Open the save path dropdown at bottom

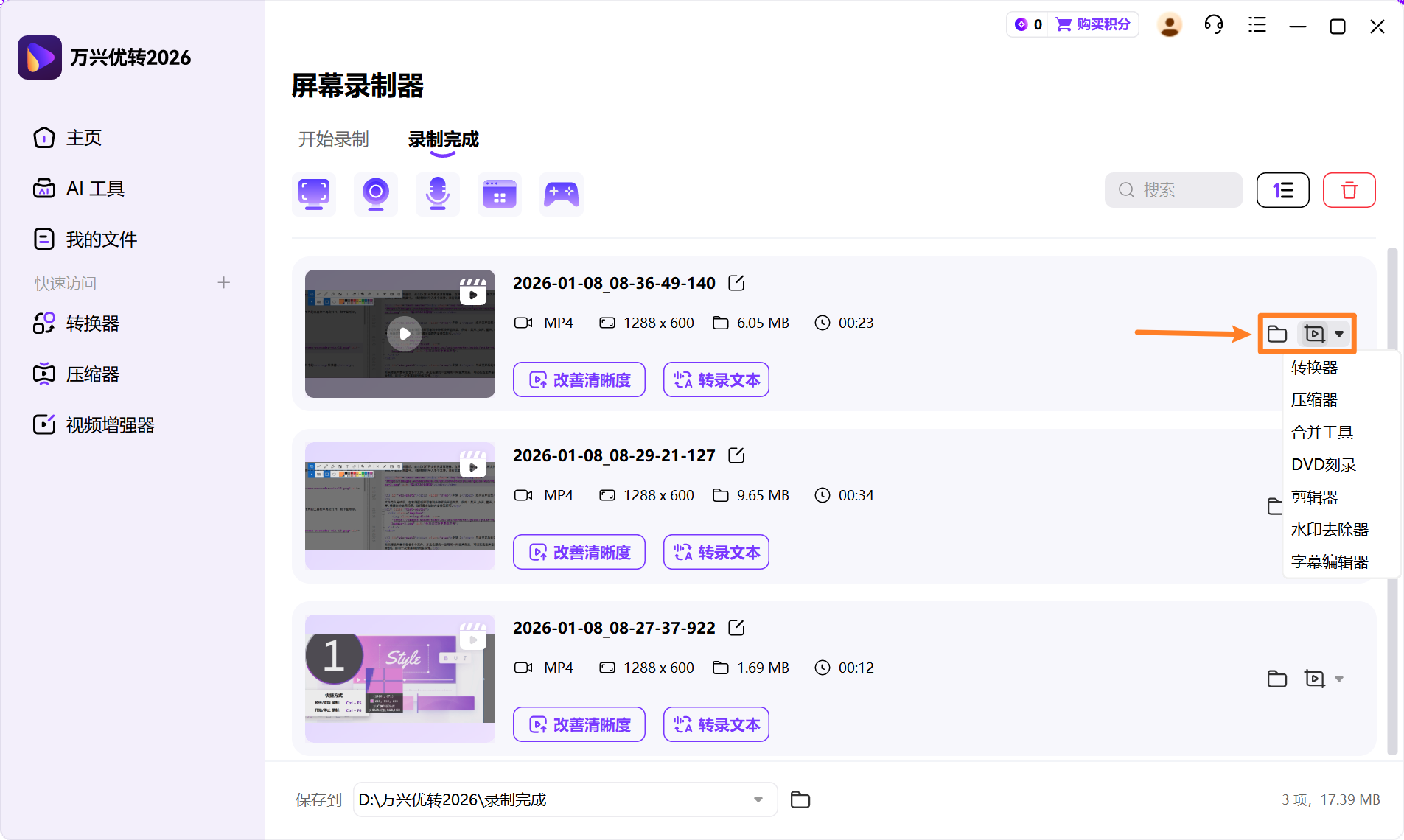tap(758, 799)
